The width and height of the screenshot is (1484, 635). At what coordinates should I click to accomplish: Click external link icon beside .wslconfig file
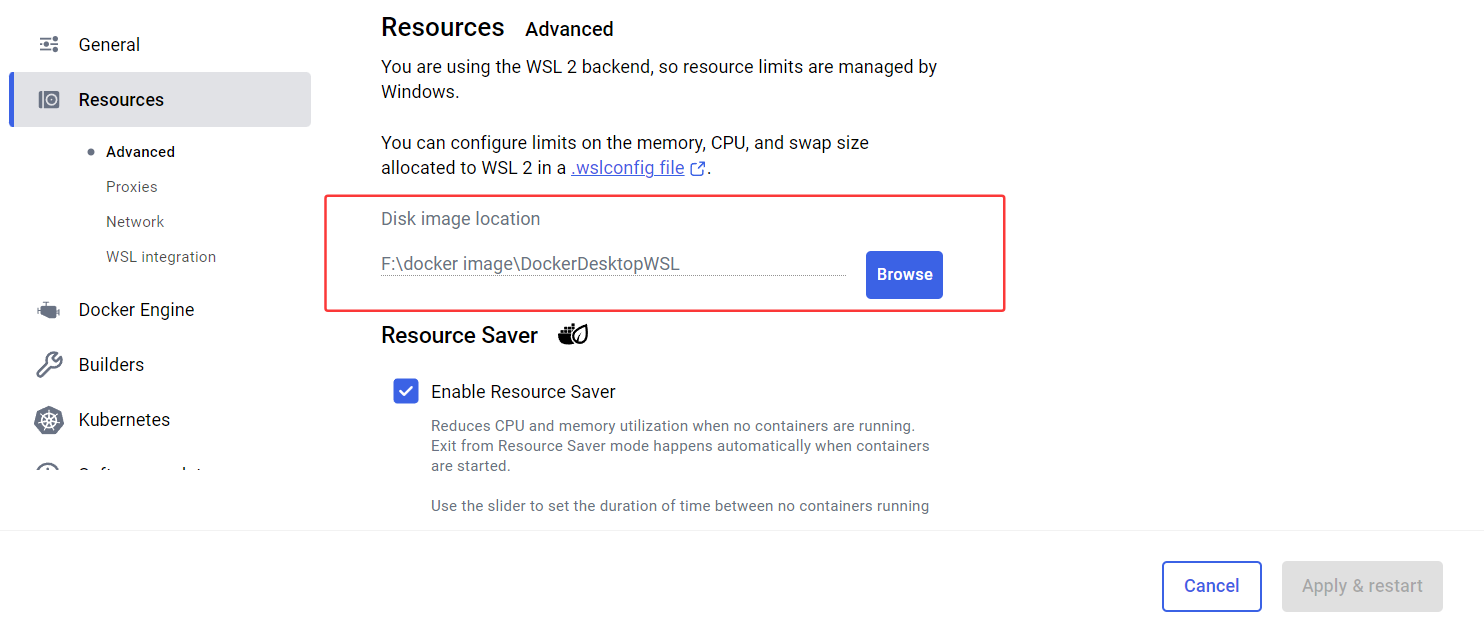pos(698,169)
